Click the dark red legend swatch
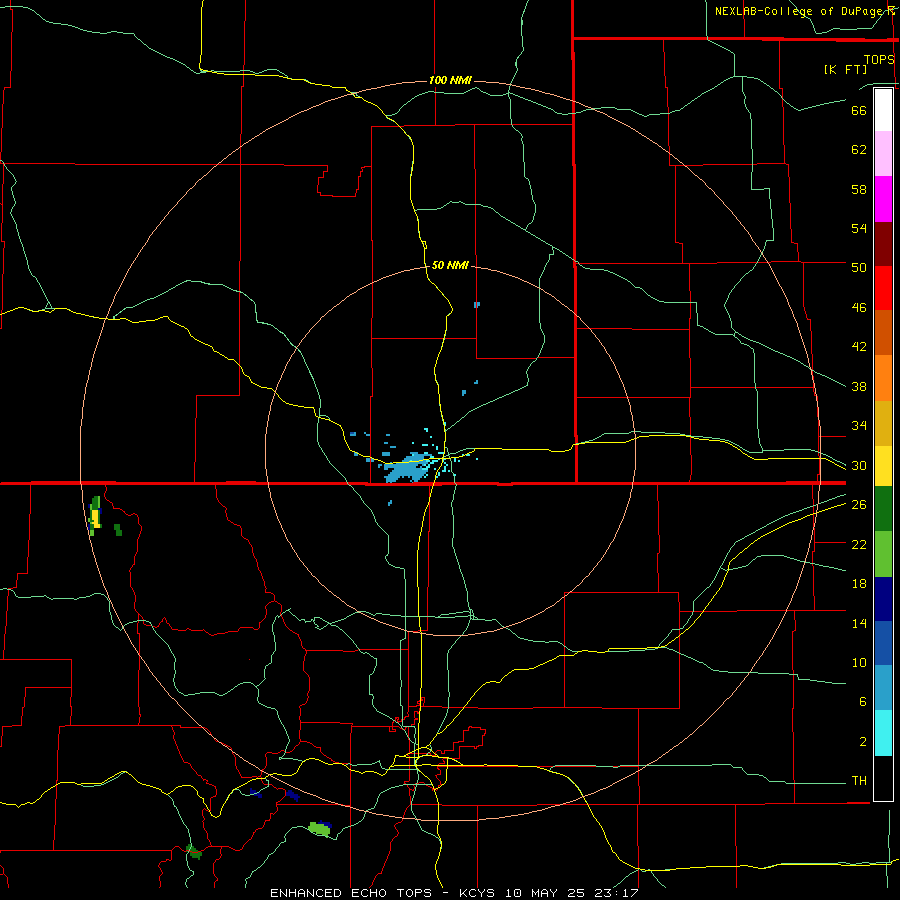900x900 pixels. click(x=883, y=244)
